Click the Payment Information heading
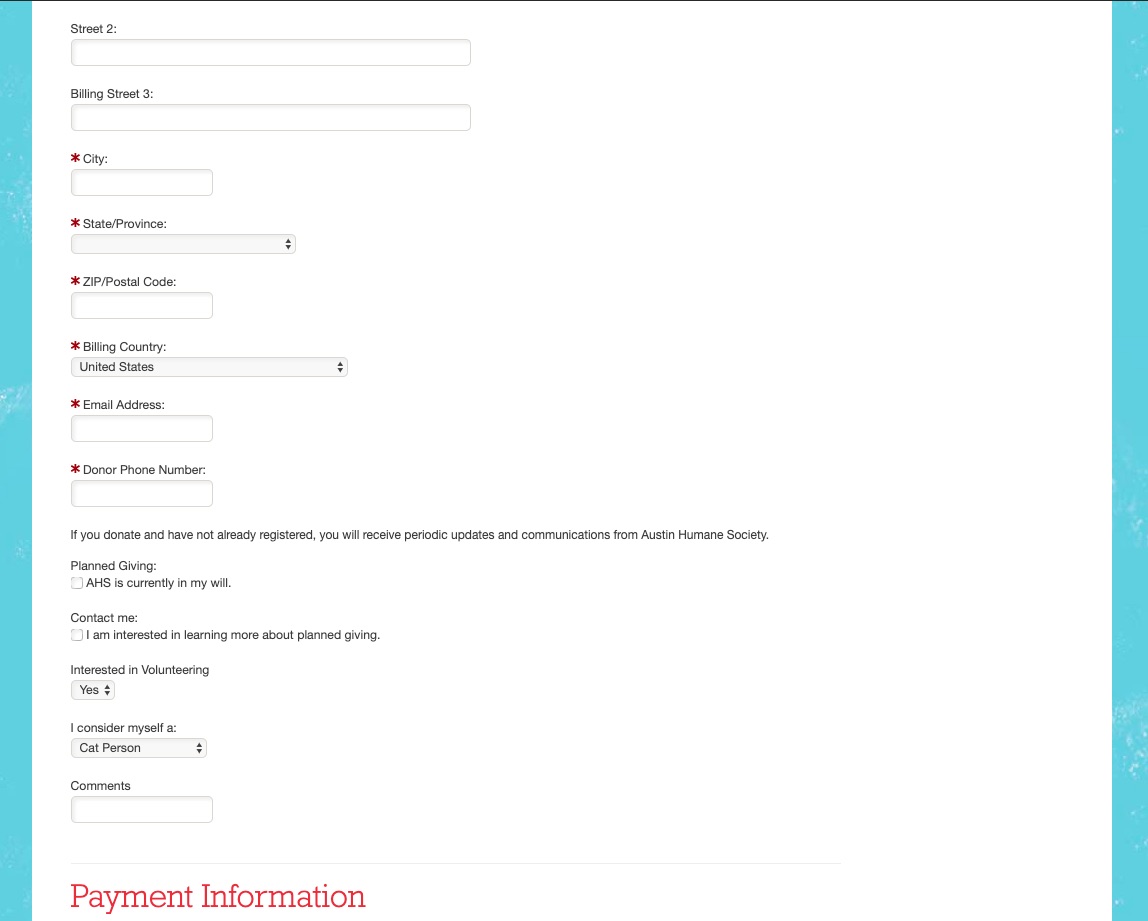The height and width of the screenshot is (921, 1148). pos(218,896)
